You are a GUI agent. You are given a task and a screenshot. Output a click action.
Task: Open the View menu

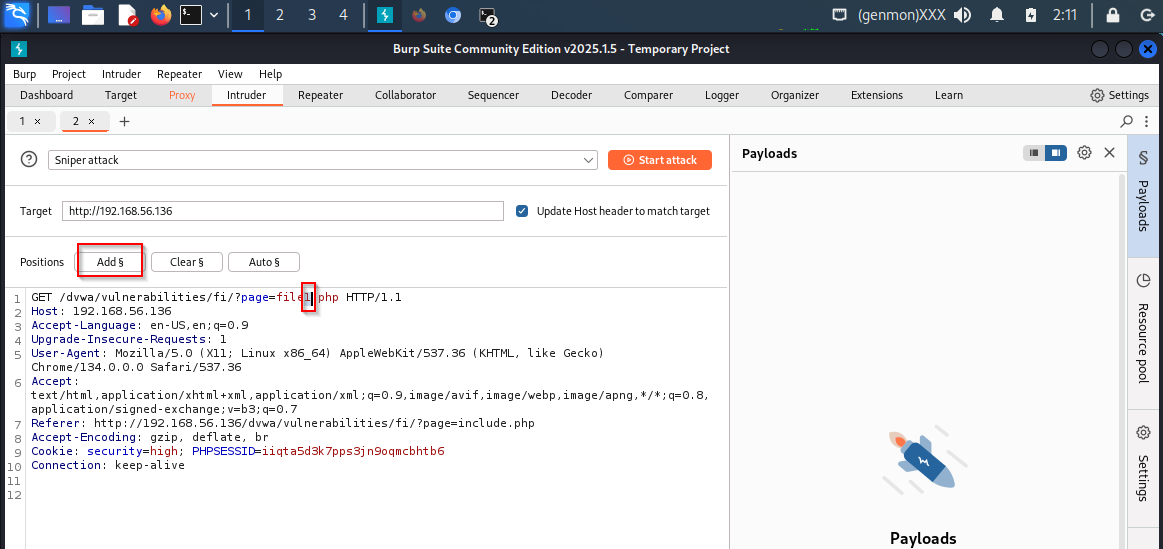tap(230, 74)
